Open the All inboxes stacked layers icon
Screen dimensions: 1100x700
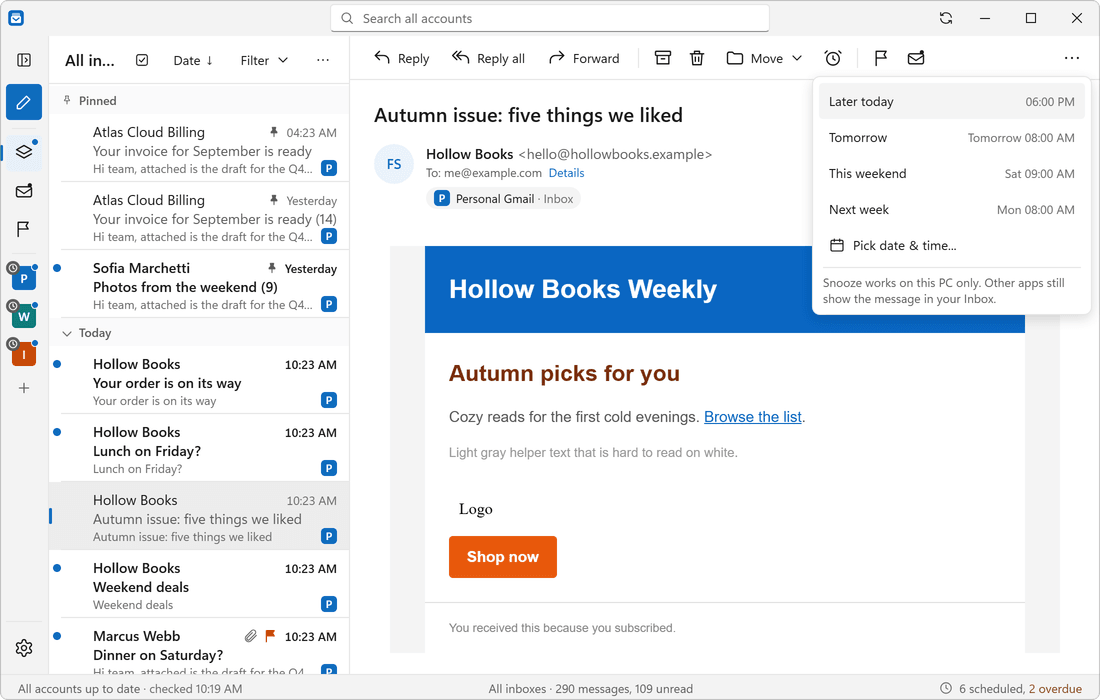coord(24,152)
